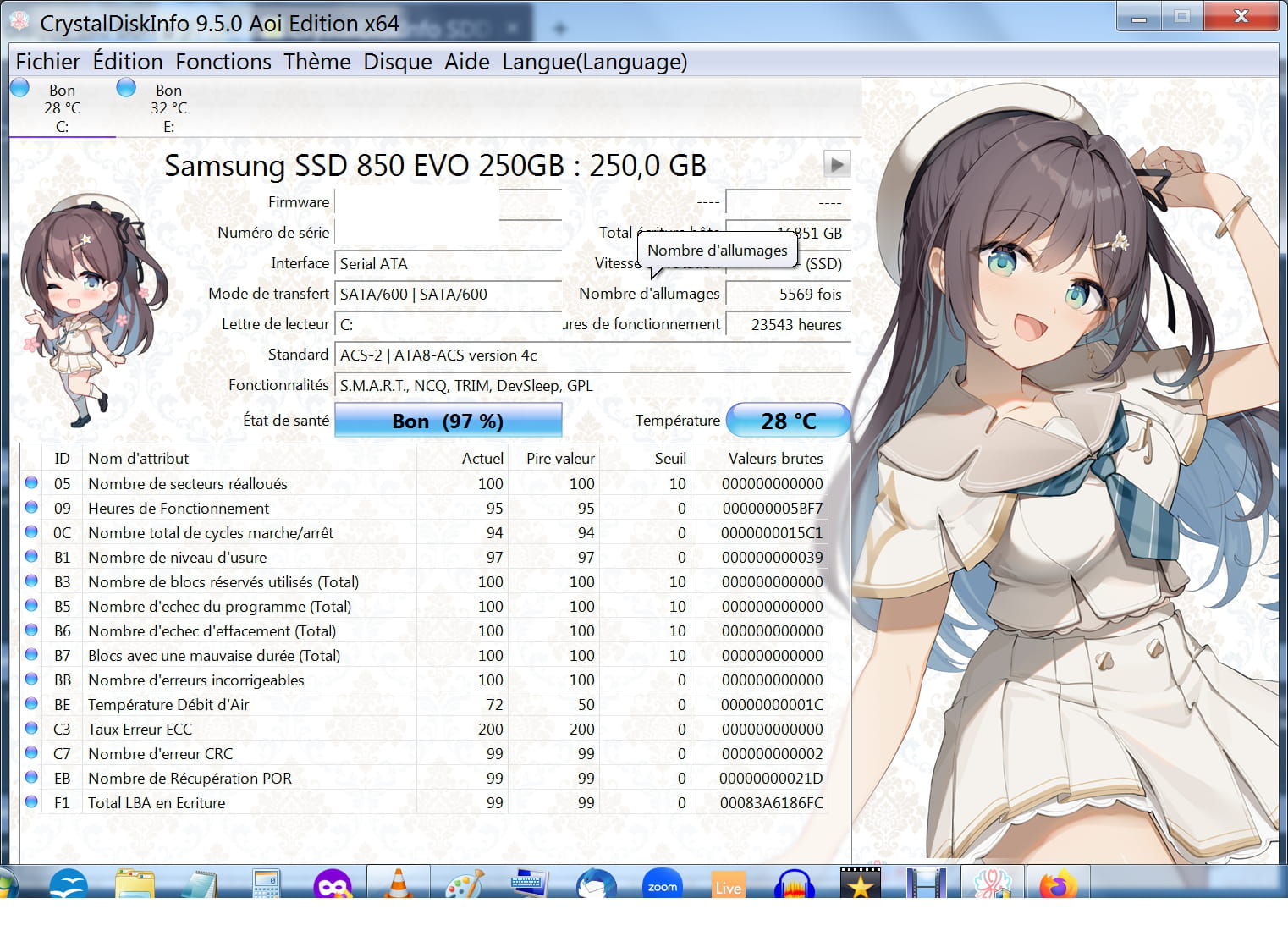Click the Samsung SSD 850 EVO 250GB title
1288x936 pixels.
coord(435,165)
